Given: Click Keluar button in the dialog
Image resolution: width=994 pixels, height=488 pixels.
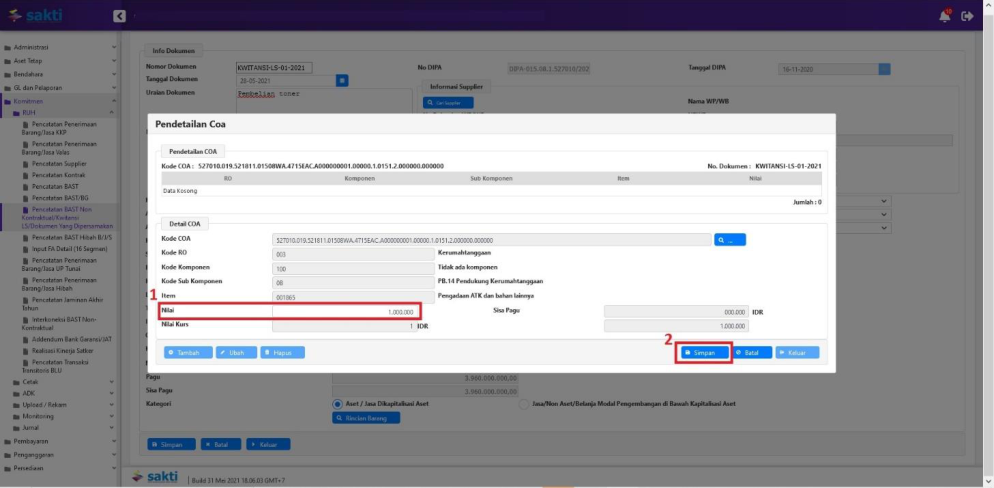Looking at the screenshot, I should click(x=797, y=352).
